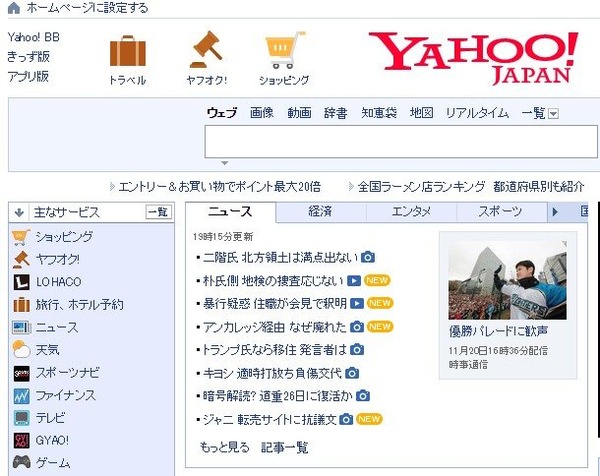Click the LOHACO icon in the sidebar
Screen dimensions: 600x476
21,282
